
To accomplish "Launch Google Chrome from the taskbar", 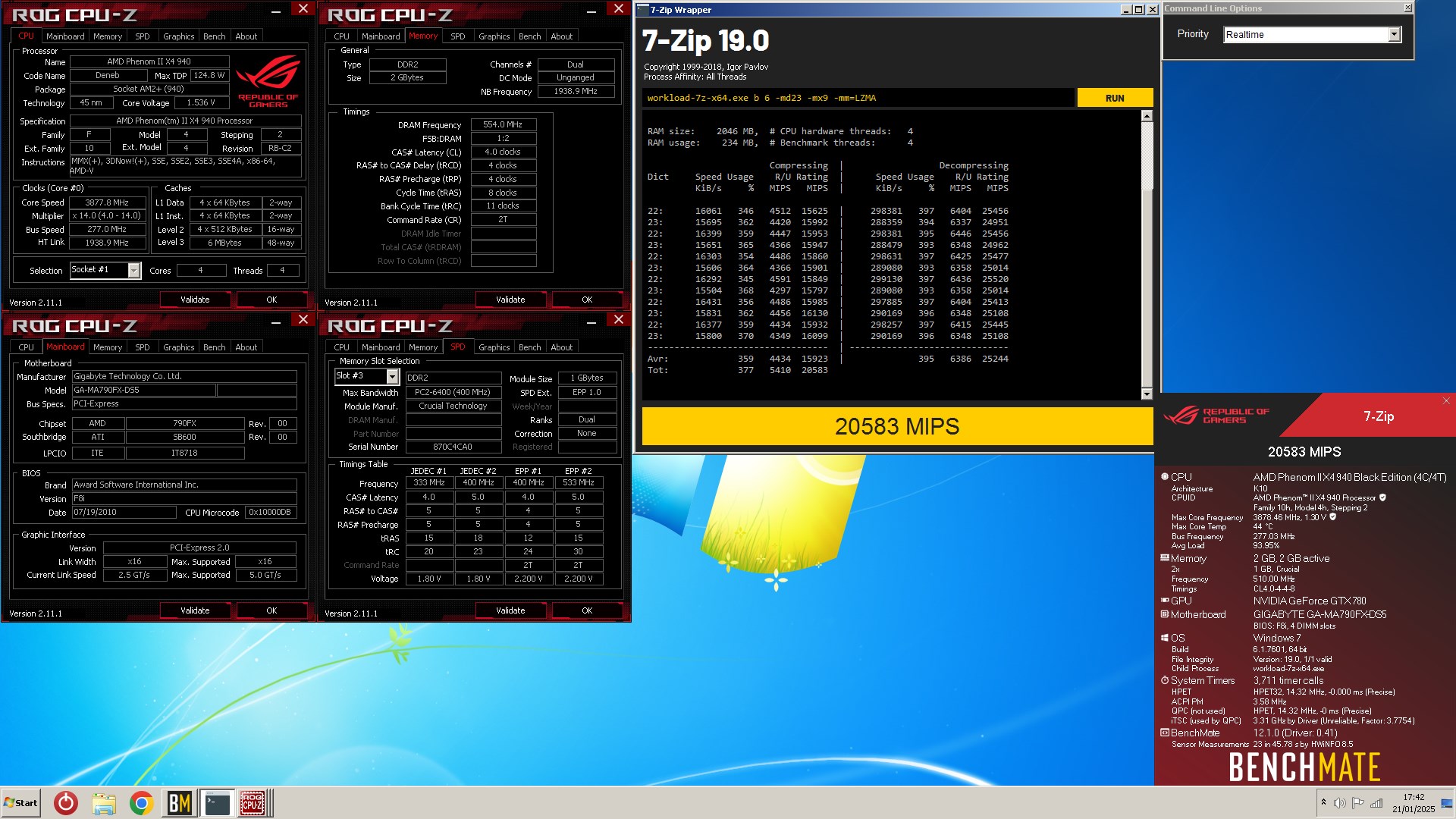I will pos(142,802).
